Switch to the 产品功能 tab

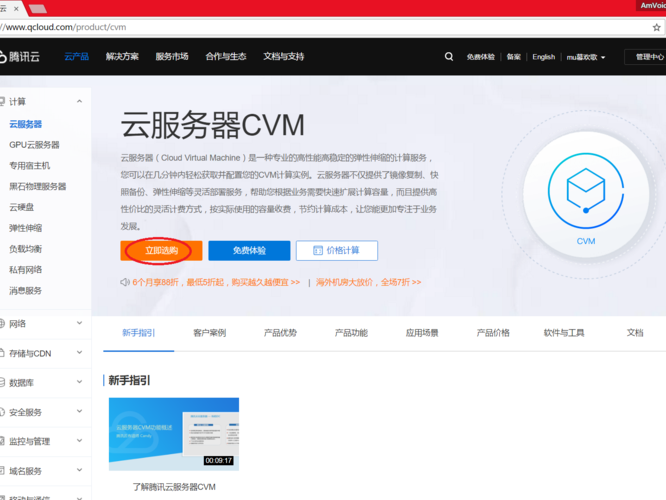click(351, 333)
